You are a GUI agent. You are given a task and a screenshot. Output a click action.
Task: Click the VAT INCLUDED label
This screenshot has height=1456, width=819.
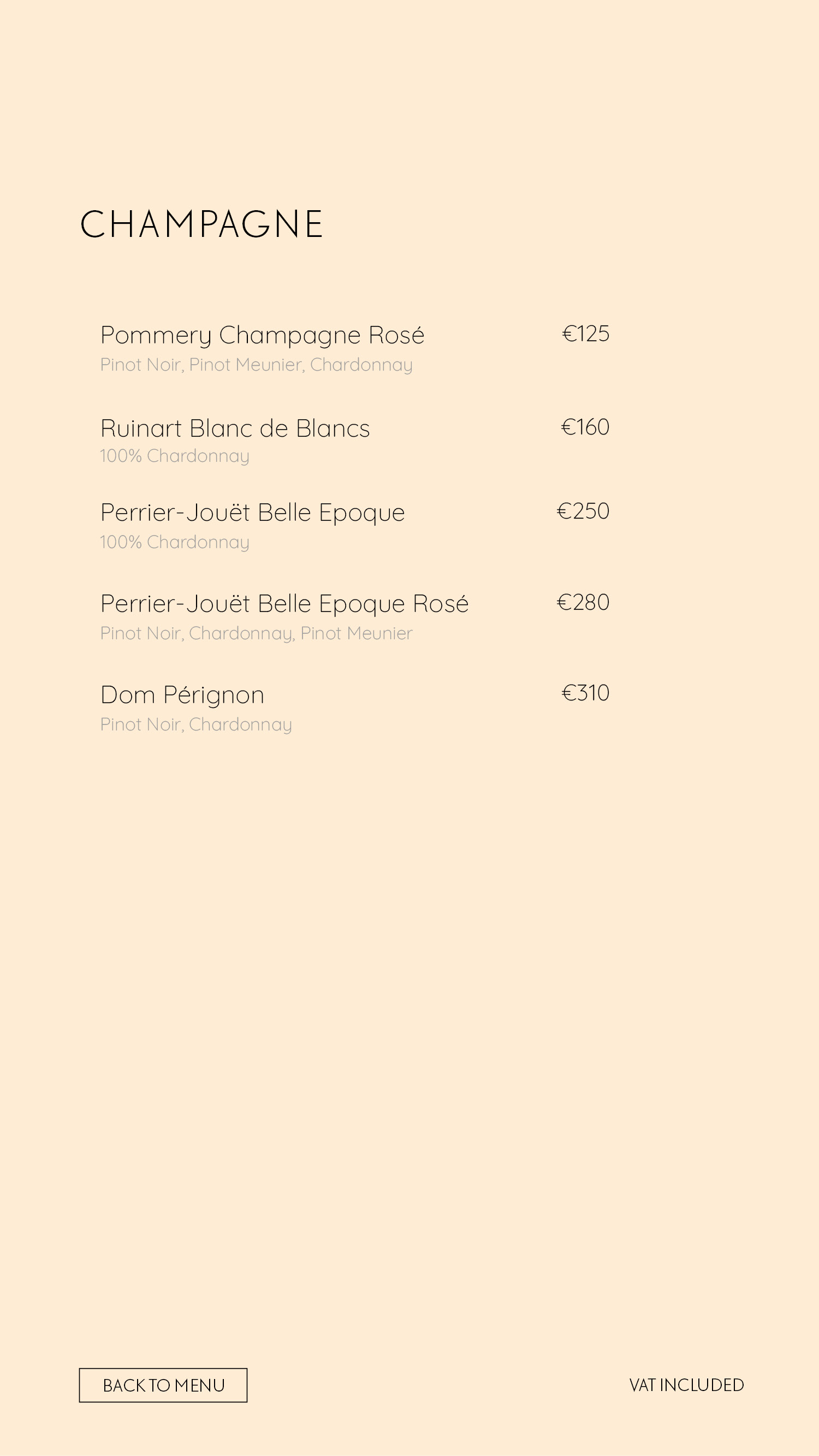coord(687,1385)
